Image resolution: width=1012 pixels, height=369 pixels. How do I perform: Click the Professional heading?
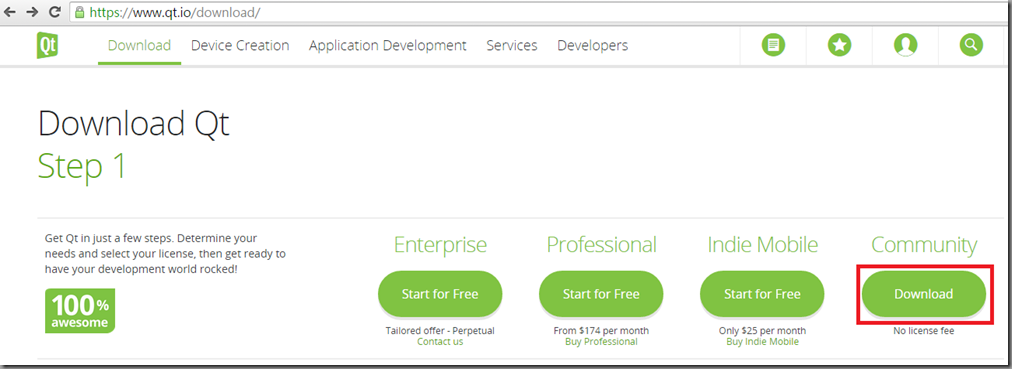coord(601,245)
